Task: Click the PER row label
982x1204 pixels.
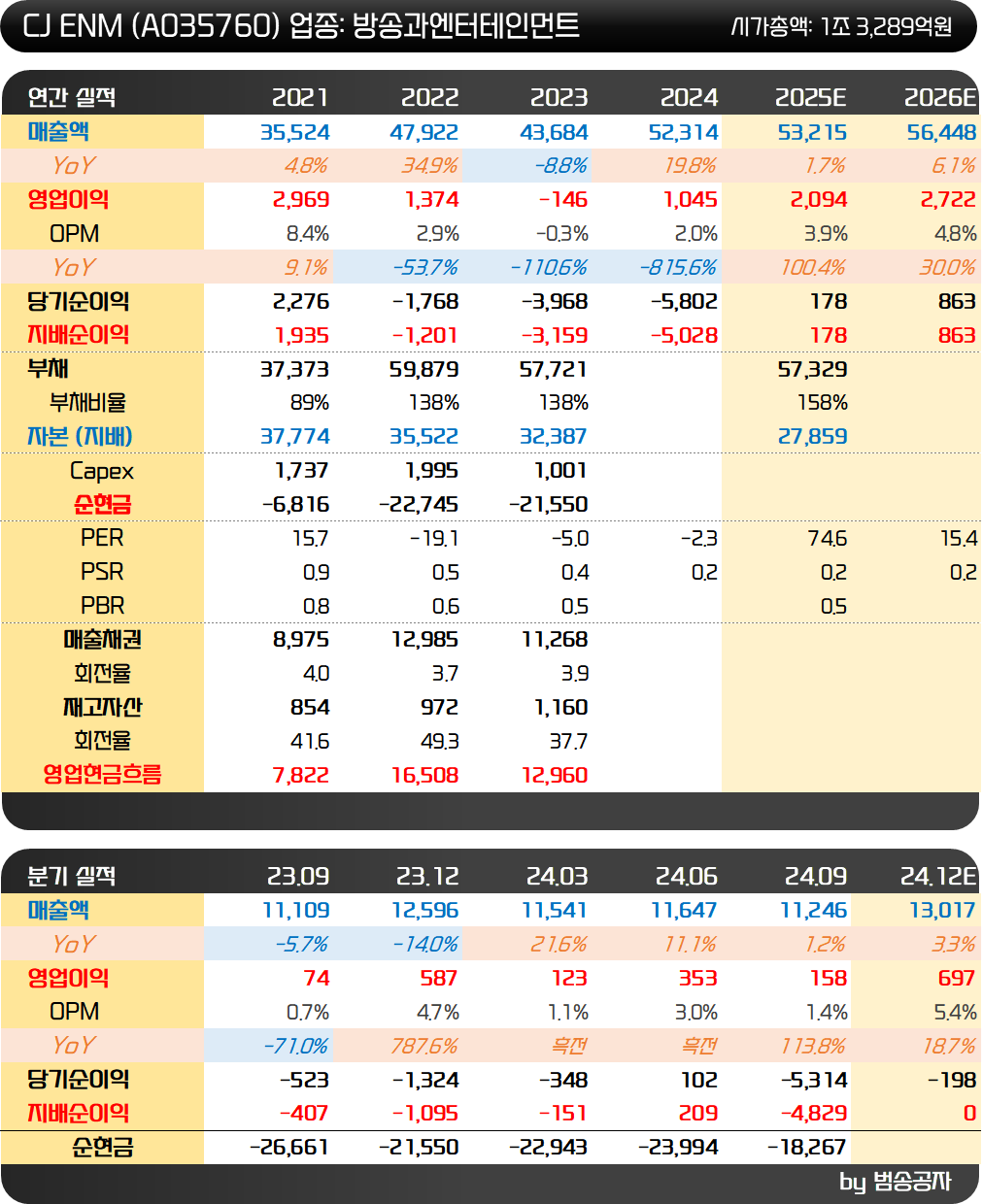Action: click(102, 538)
